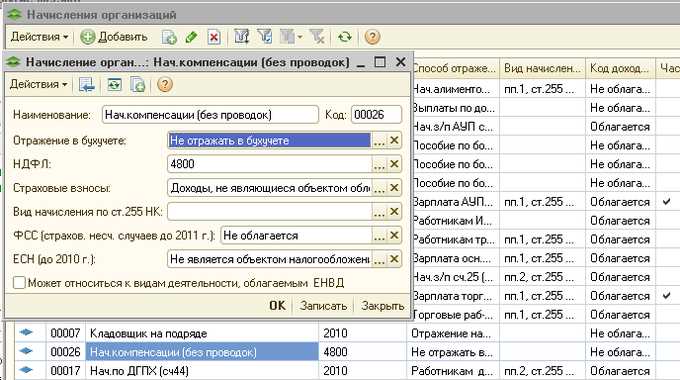
Task: Open selection for Отражение в бухучете field
Action: point(379,141)
